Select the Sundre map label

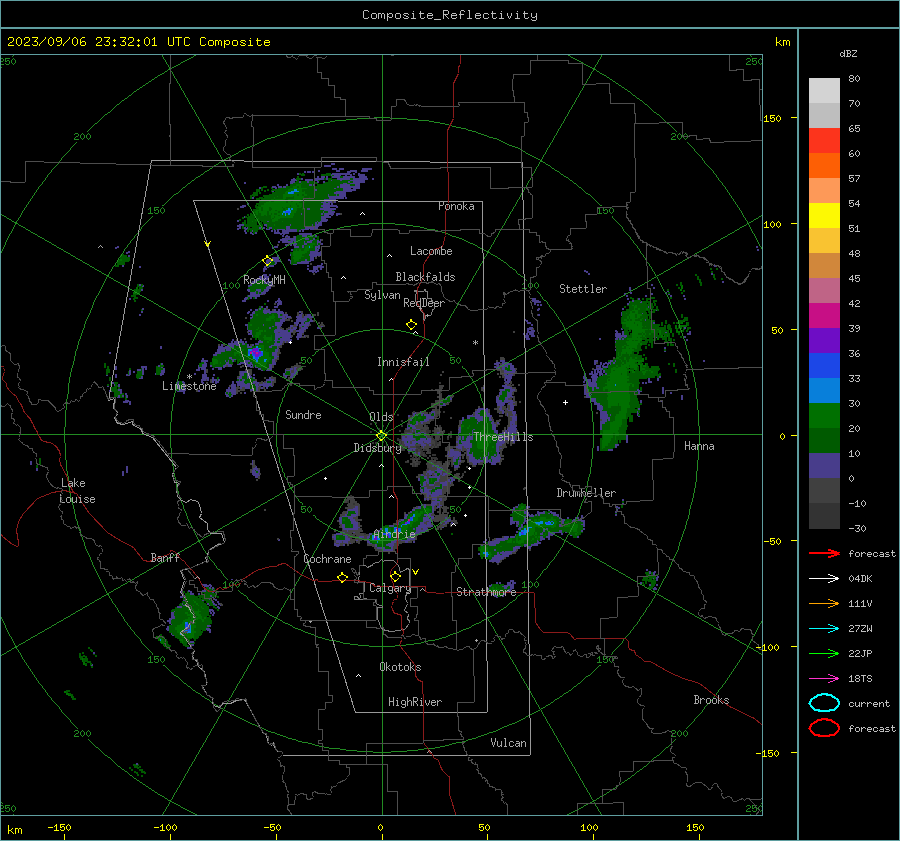coord(303,414)
